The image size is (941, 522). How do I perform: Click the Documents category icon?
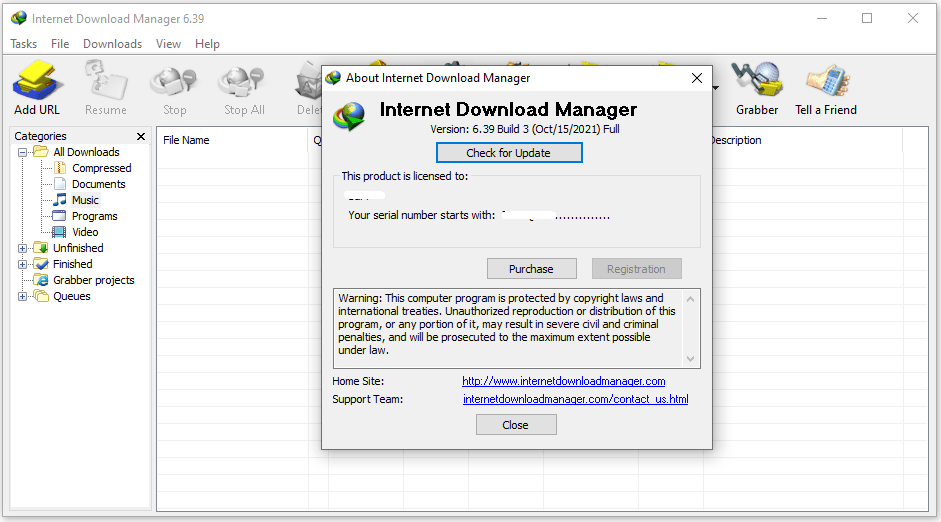tap(60, 184)
